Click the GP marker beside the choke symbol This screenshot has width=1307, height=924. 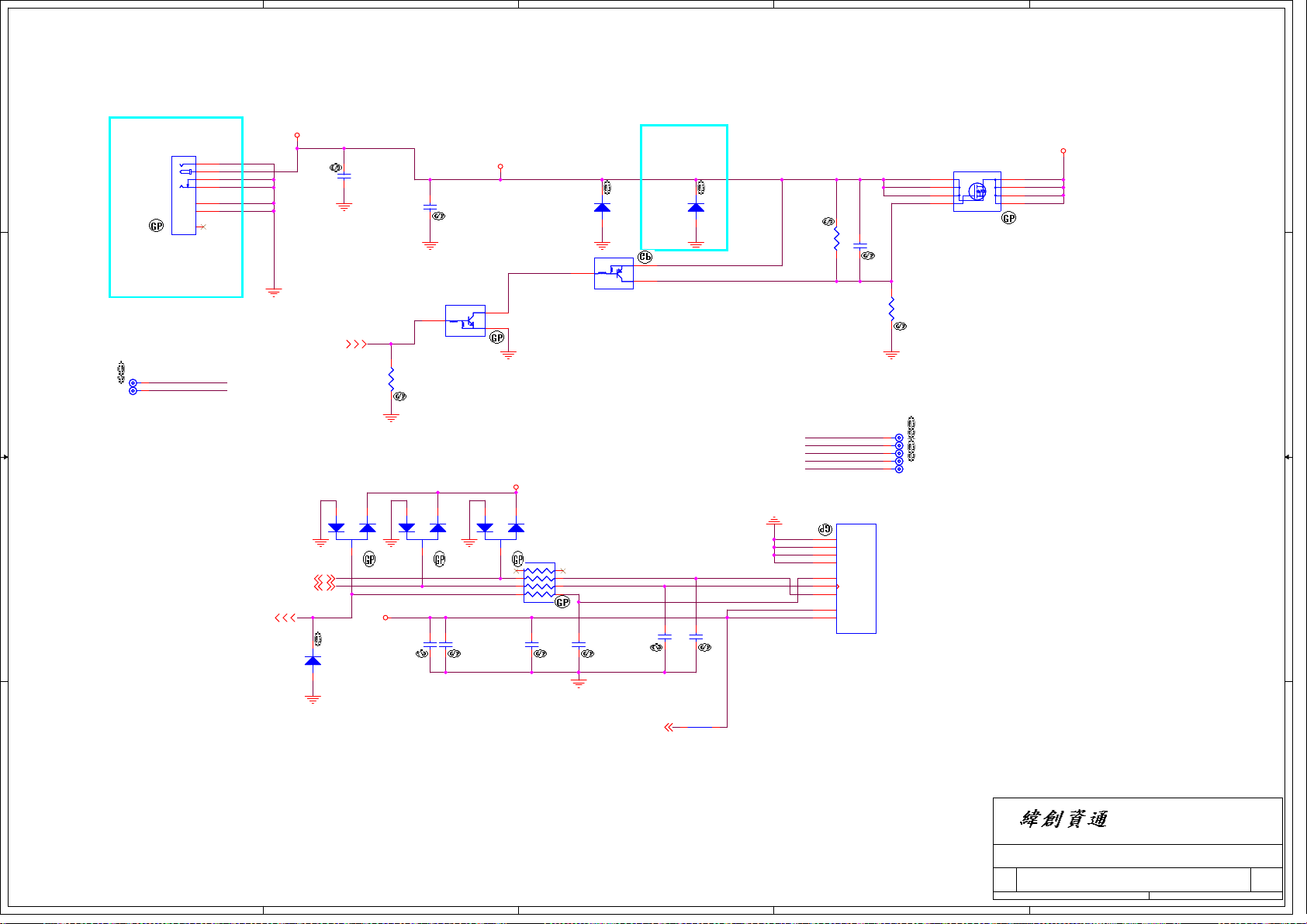click(562, 602)
